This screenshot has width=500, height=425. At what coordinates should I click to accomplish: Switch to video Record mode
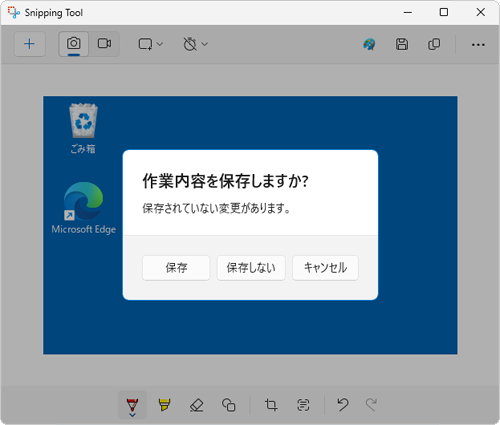pyautogui.click(x=104, y=44)
